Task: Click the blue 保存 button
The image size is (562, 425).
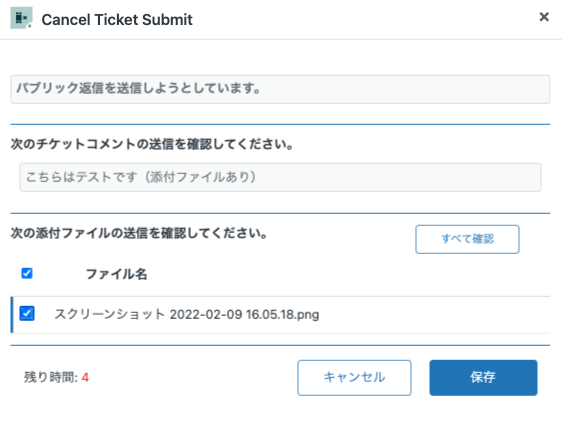Action: click(483, 378)
